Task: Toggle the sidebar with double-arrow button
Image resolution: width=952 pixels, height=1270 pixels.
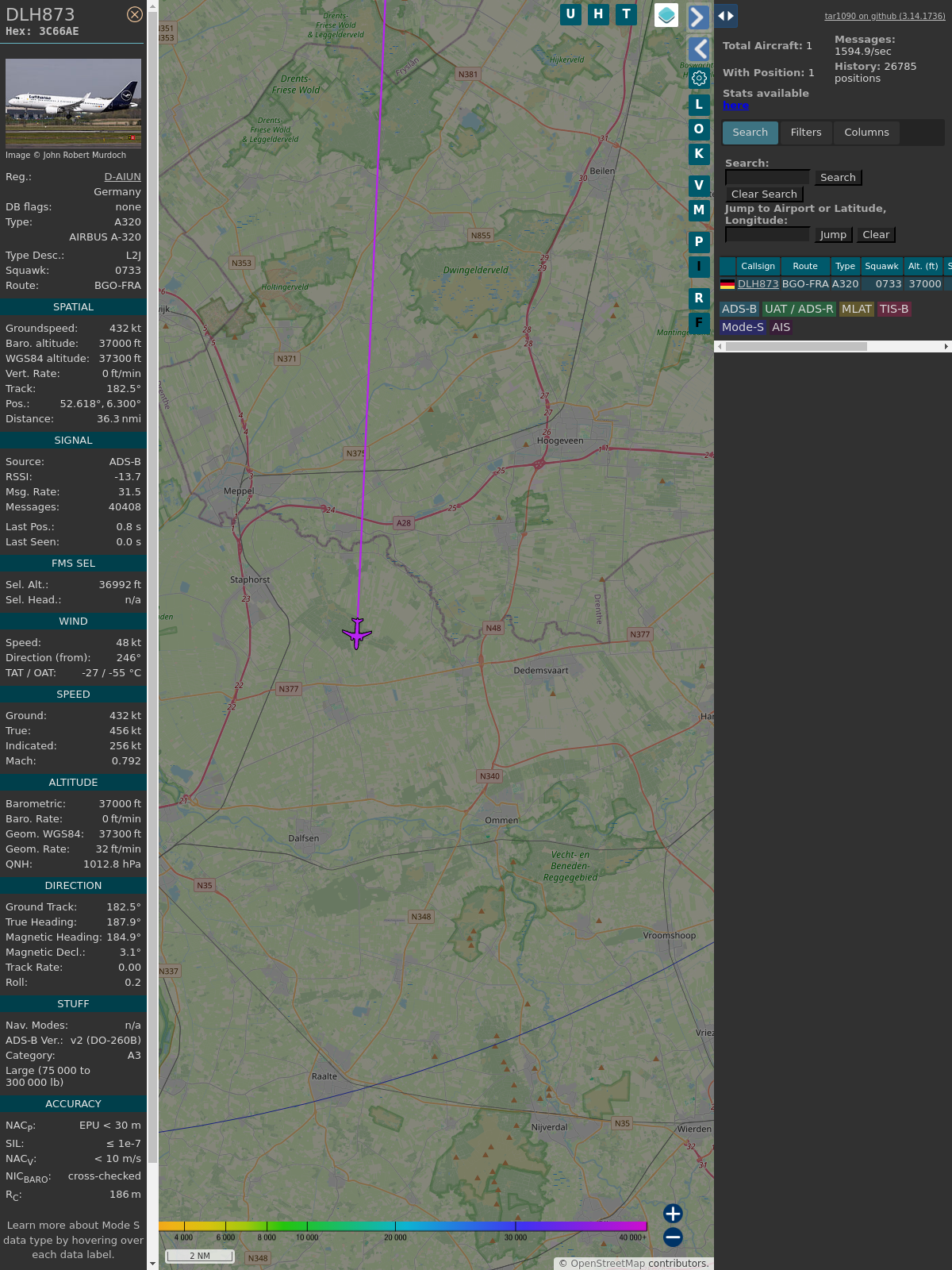Action: (x=726, y=16)
